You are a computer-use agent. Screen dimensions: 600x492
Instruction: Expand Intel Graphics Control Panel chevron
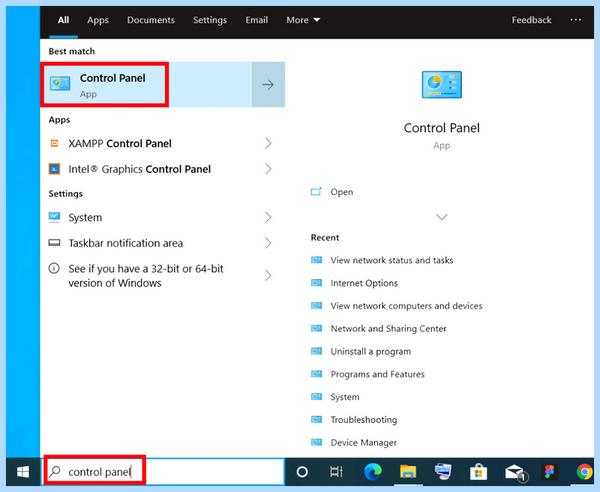[268, 169]
